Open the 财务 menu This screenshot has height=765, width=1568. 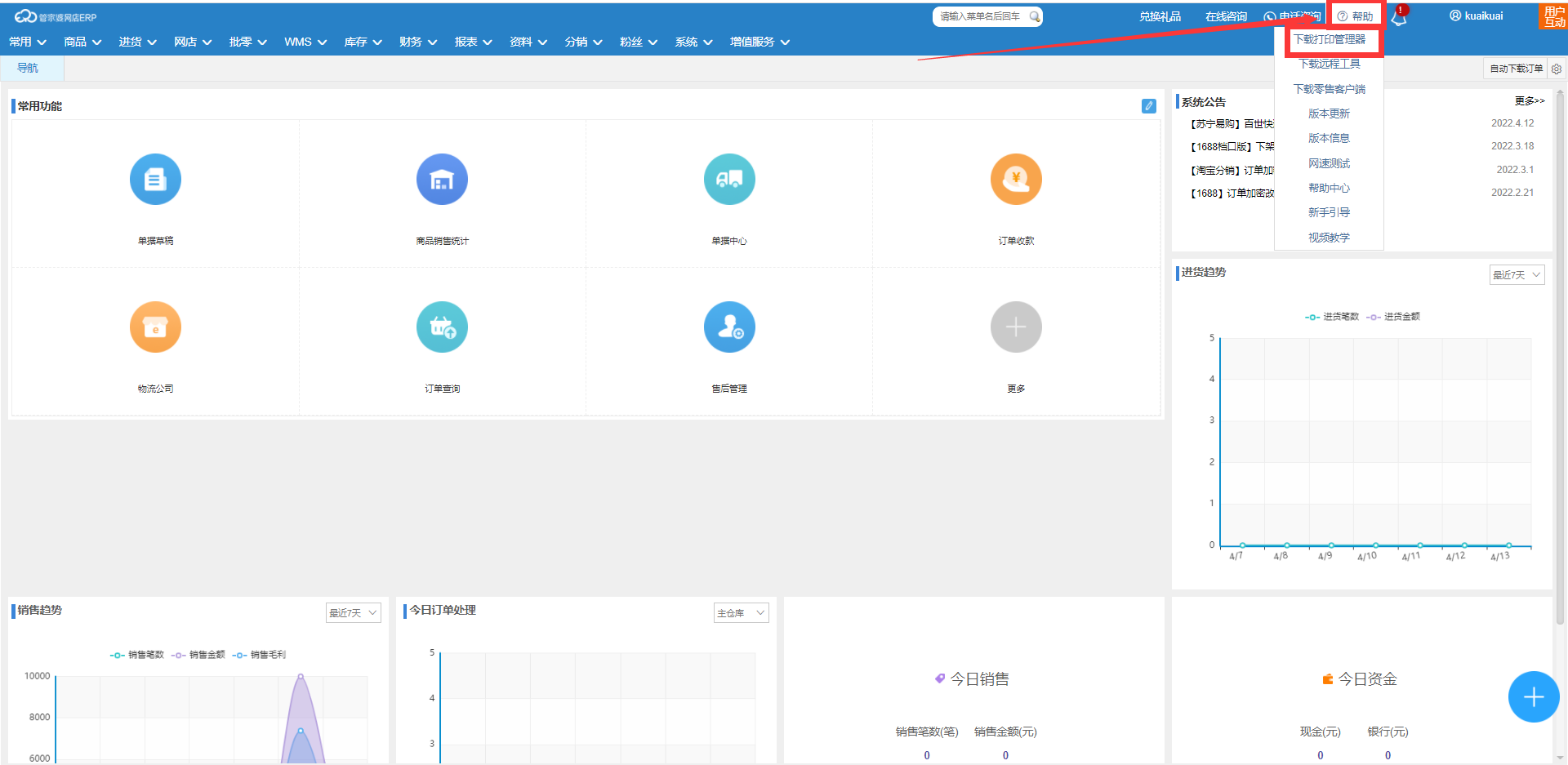[x=417, y=42]
